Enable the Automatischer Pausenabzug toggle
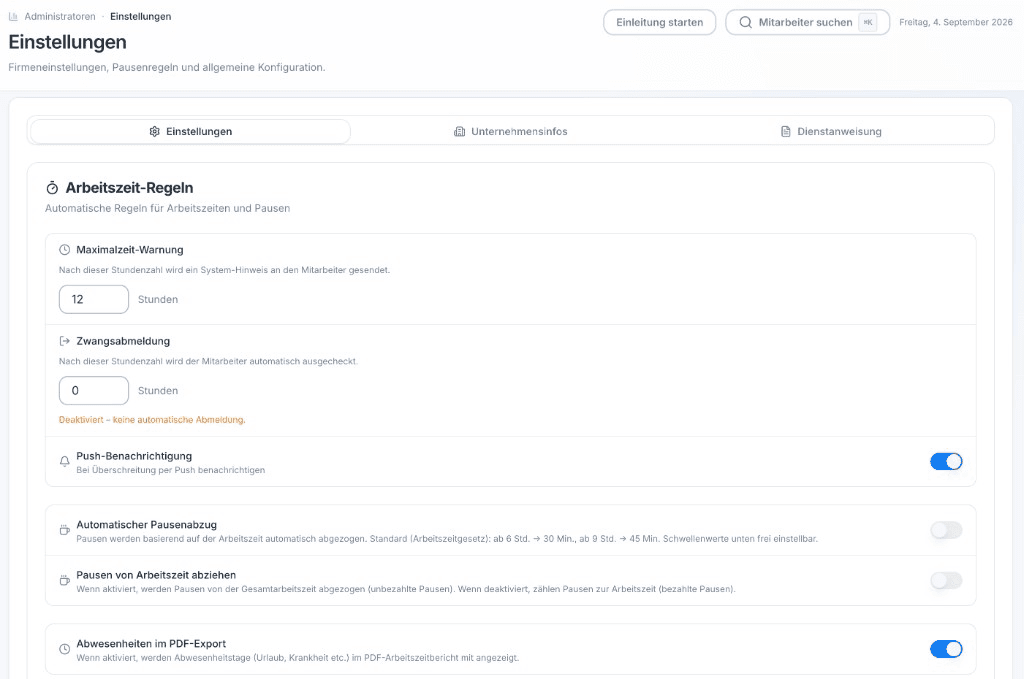 click(x=946, y=530)
